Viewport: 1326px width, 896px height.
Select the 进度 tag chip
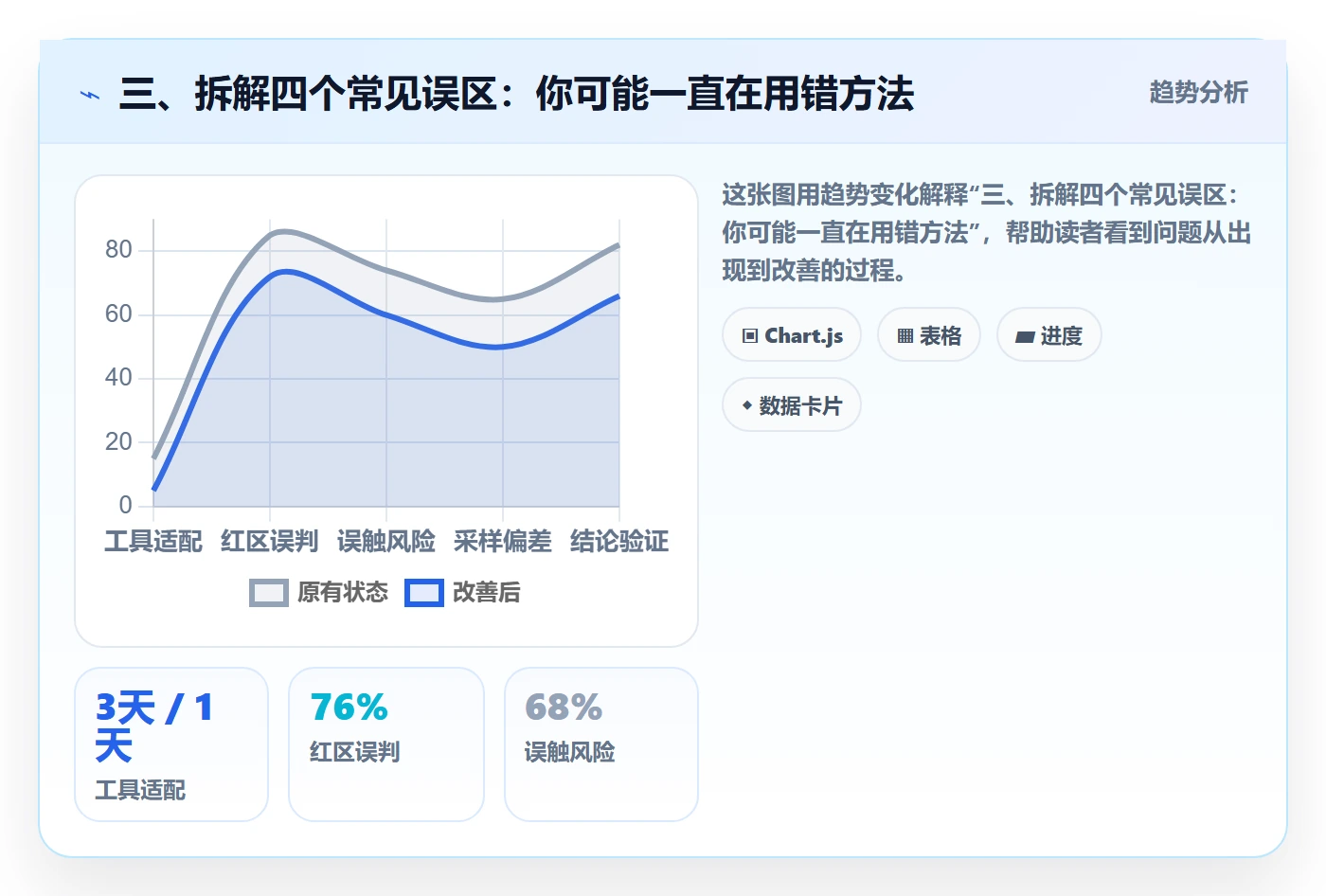coord(1049,335)
